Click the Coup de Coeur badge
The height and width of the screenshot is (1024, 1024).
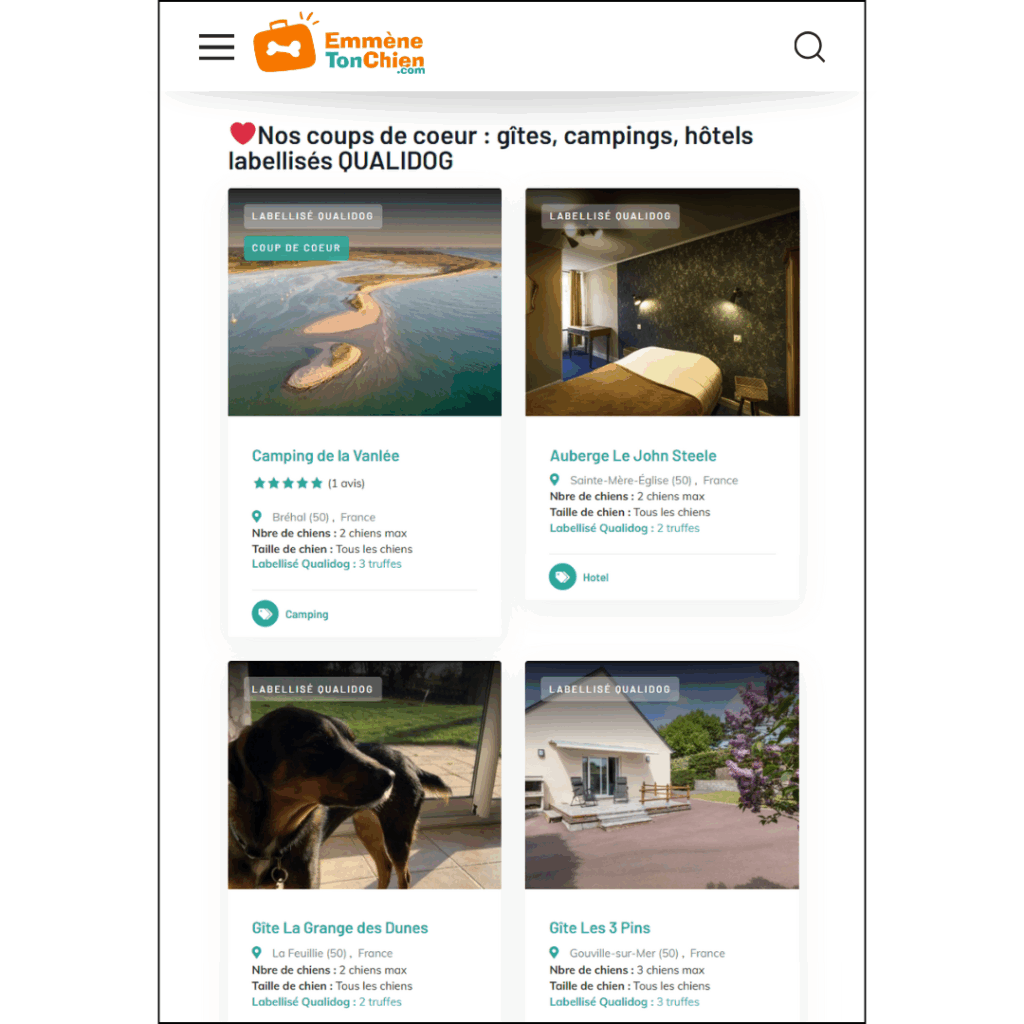(296, 248)
